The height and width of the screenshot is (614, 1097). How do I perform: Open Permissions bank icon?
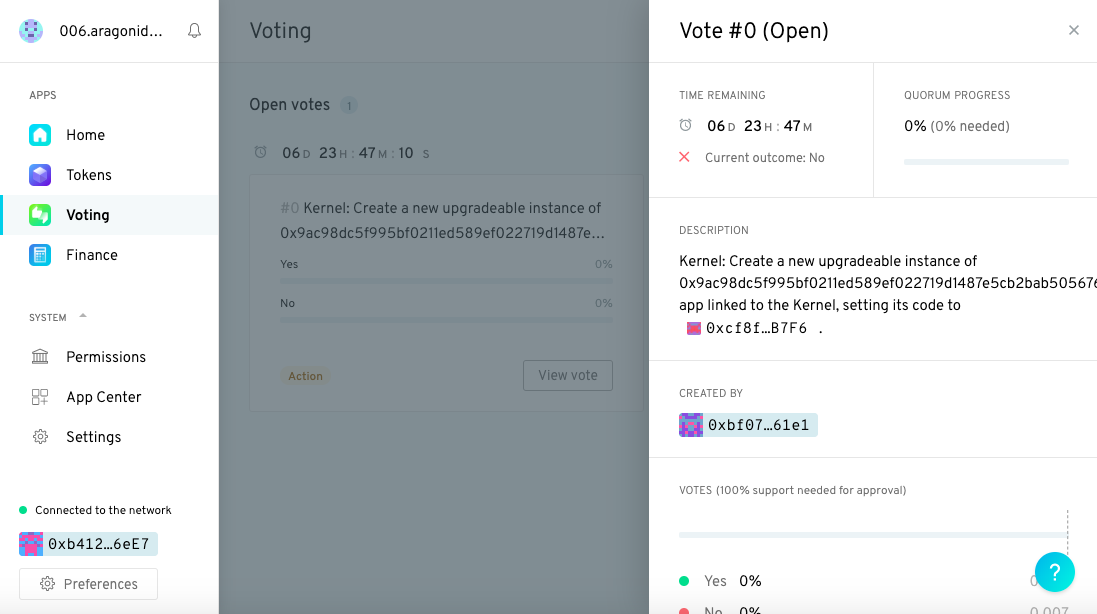pyautogui.click(x=40, y=357)
